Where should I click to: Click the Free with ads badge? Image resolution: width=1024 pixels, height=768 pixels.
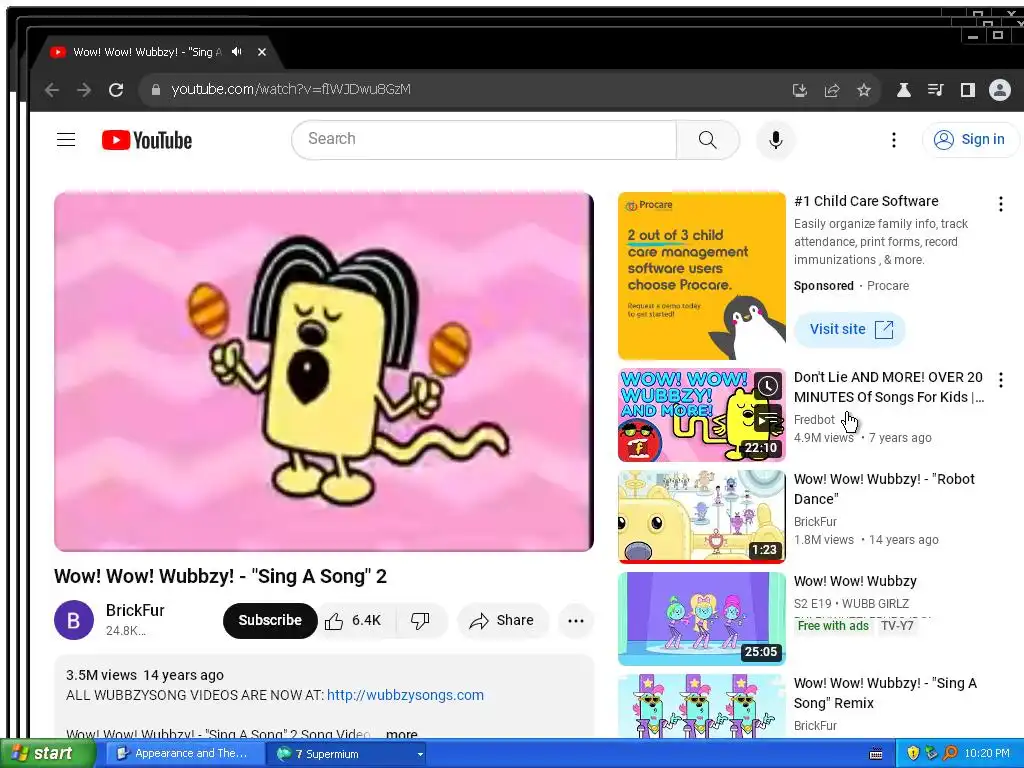833,626
